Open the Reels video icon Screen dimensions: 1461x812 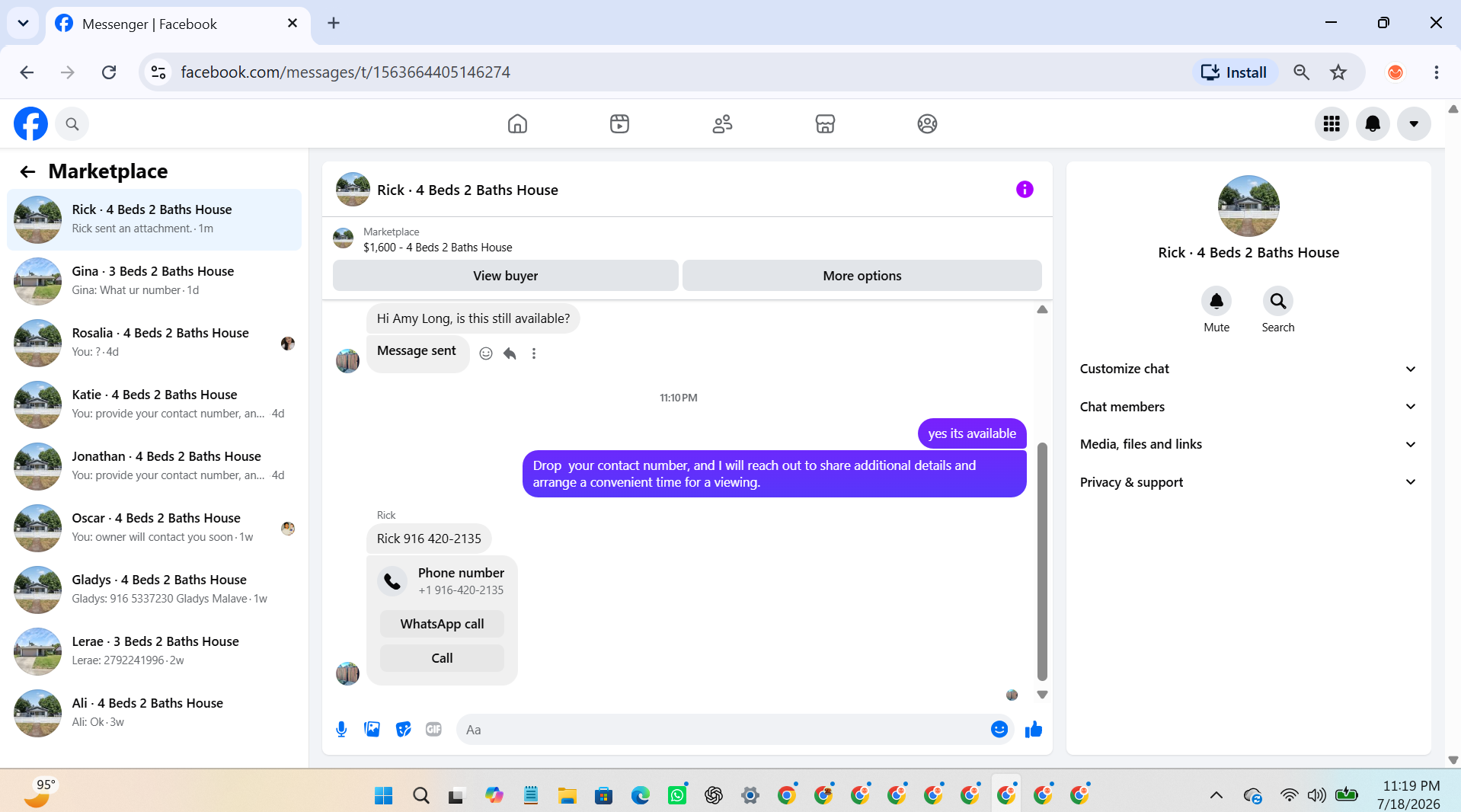click(x=619, y=123)
